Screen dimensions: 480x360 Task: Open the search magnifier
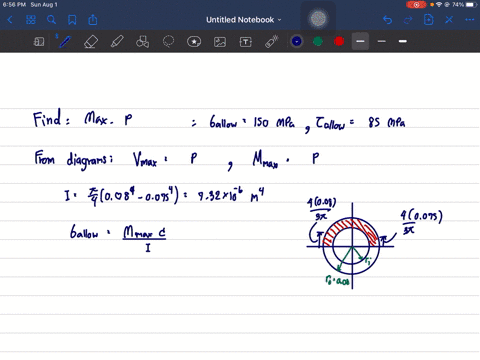pos(51,20)
